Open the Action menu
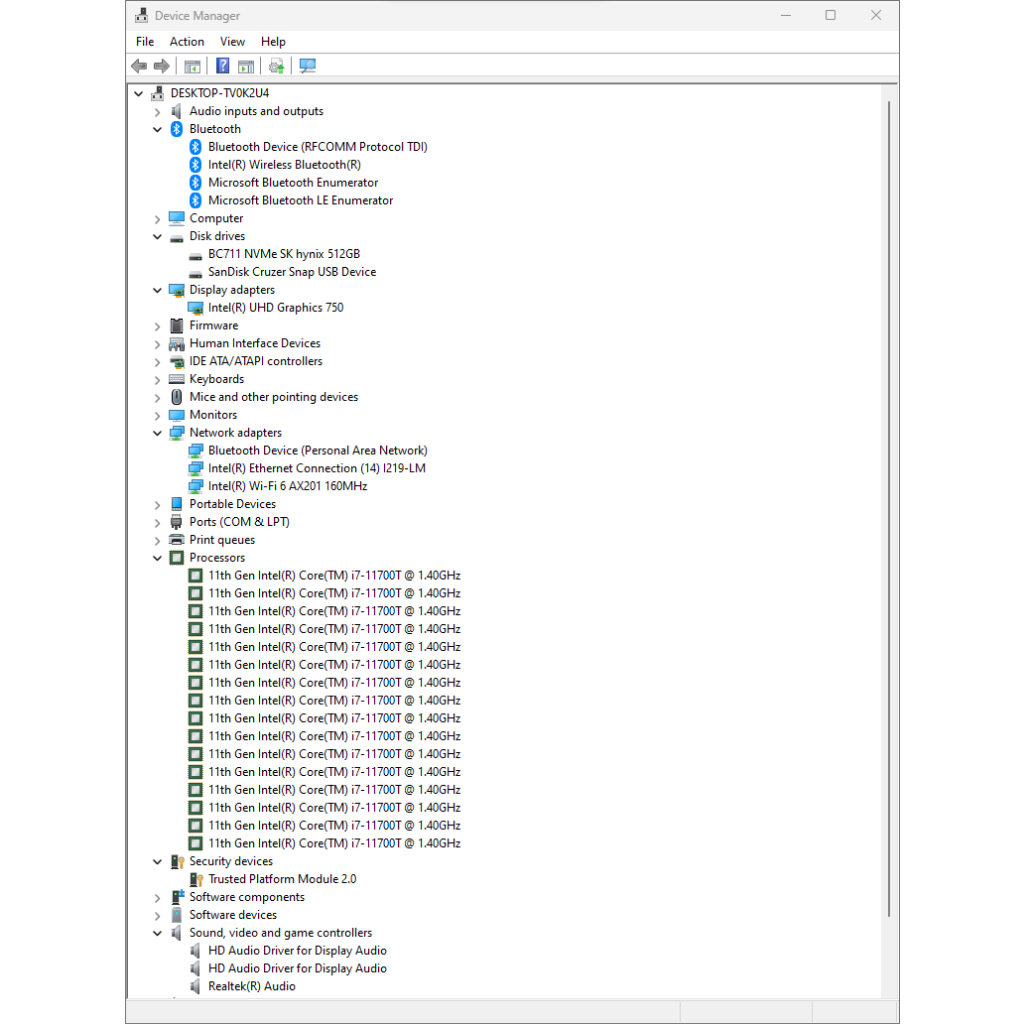 (186, 42)
